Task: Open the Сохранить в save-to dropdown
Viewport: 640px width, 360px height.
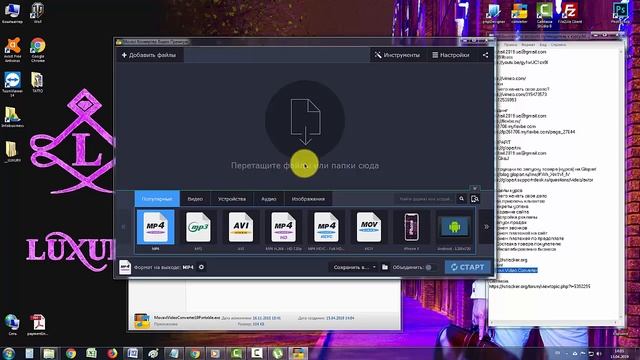Action: click(x=354, y=267)
